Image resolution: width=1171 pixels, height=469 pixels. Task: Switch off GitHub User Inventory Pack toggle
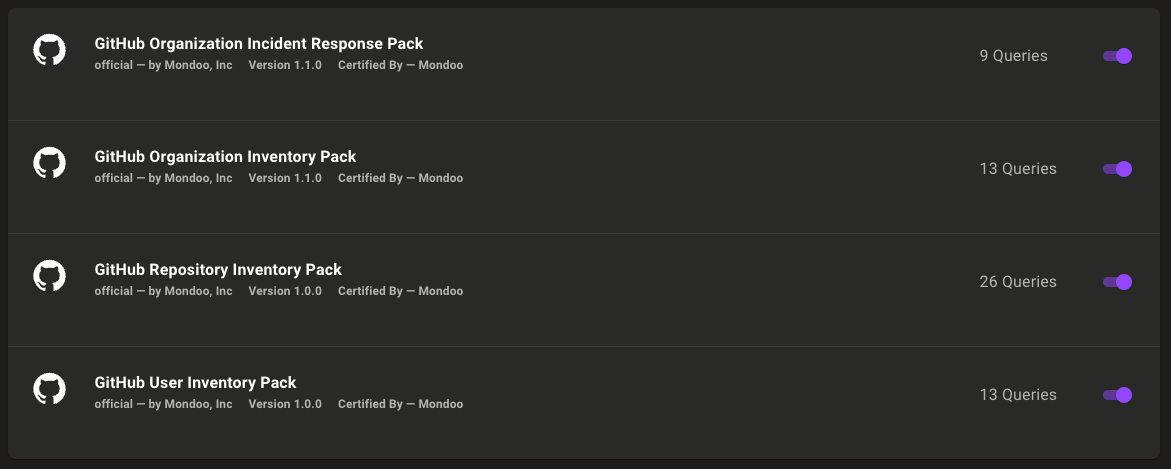[1117, 394]
